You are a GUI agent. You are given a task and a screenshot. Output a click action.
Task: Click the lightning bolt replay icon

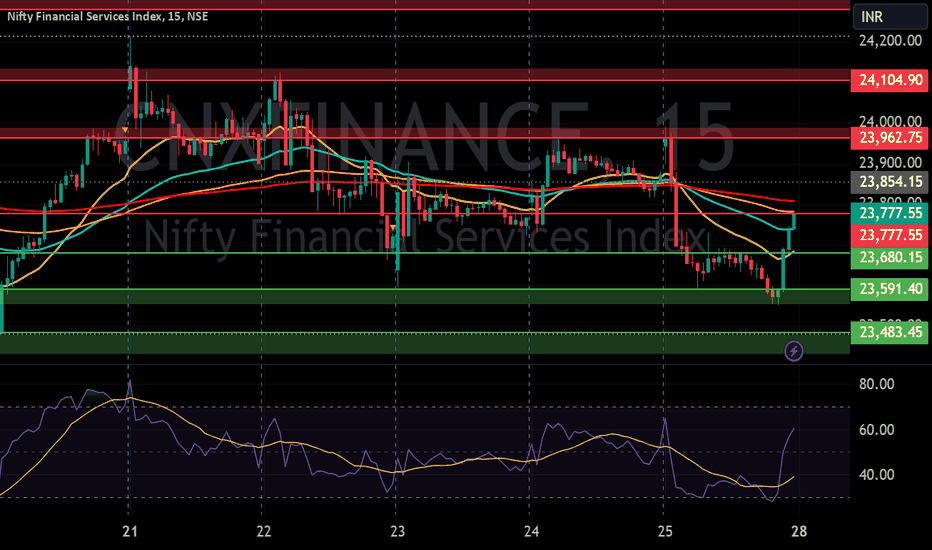point(794,351)
